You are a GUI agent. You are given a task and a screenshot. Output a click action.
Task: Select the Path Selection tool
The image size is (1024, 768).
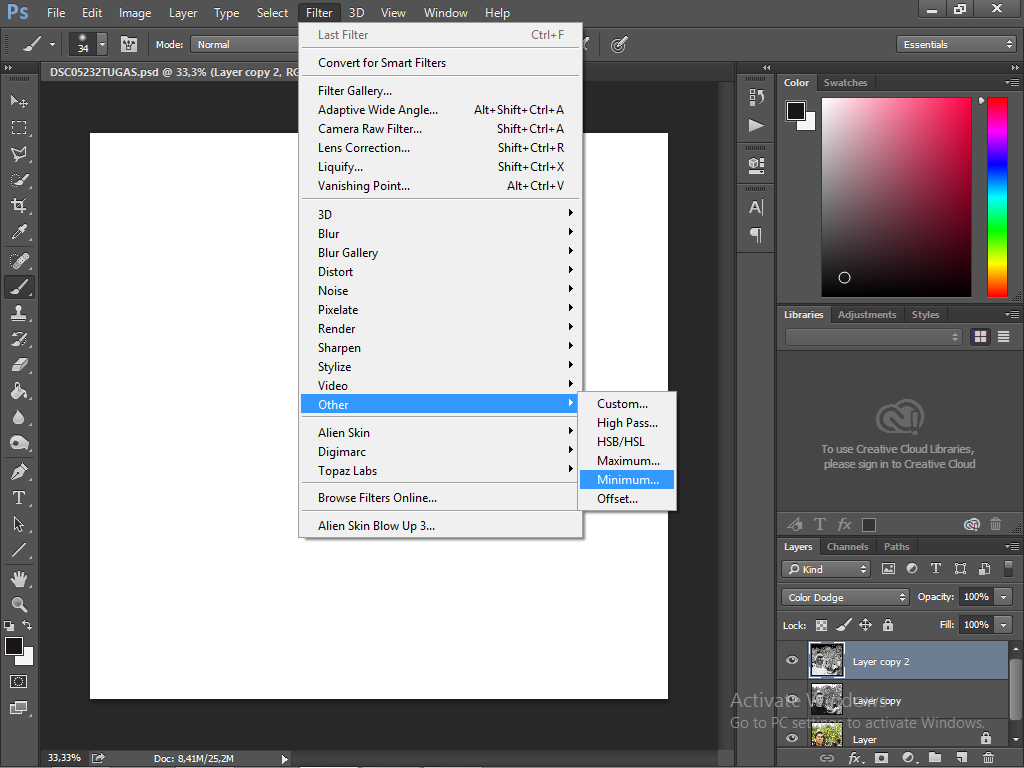[19, 524]
